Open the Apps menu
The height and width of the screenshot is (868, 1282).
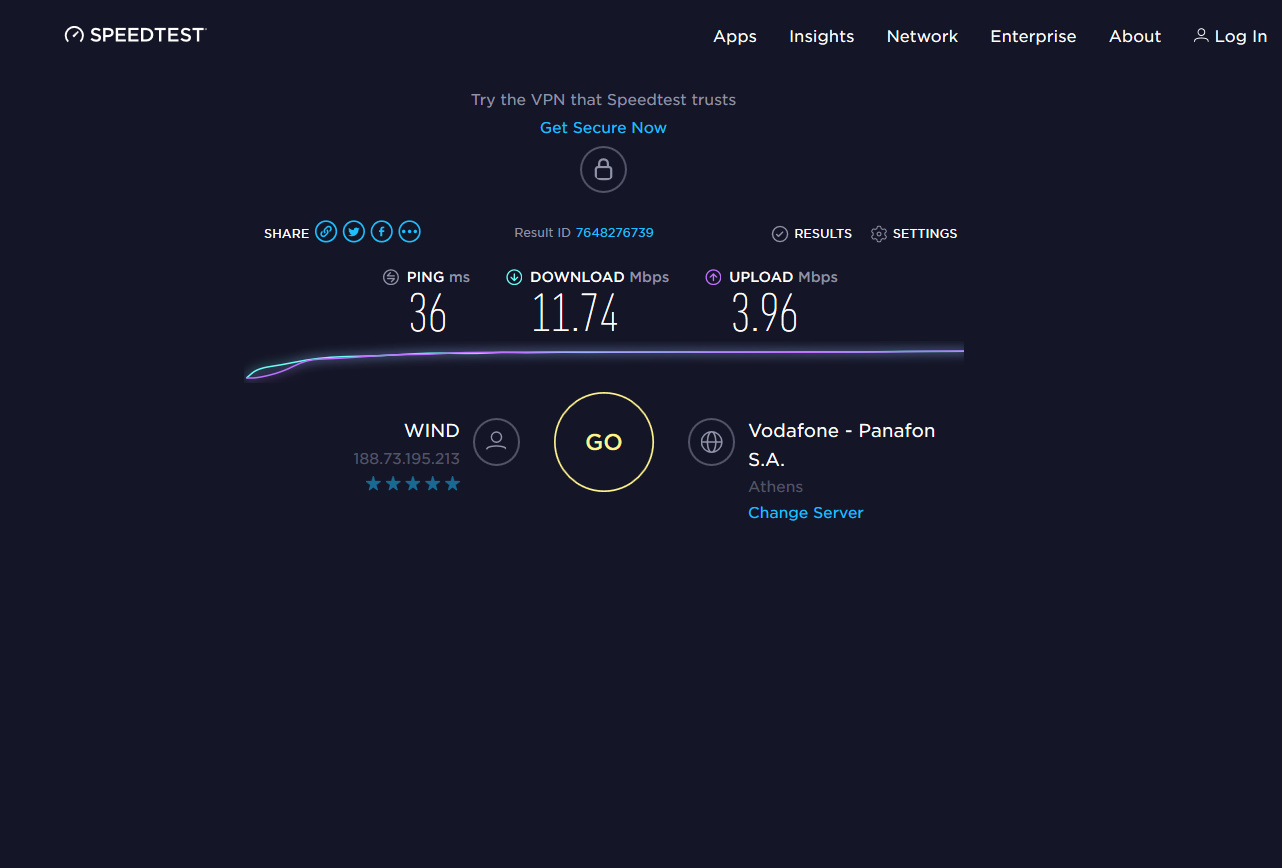point(735,36)
